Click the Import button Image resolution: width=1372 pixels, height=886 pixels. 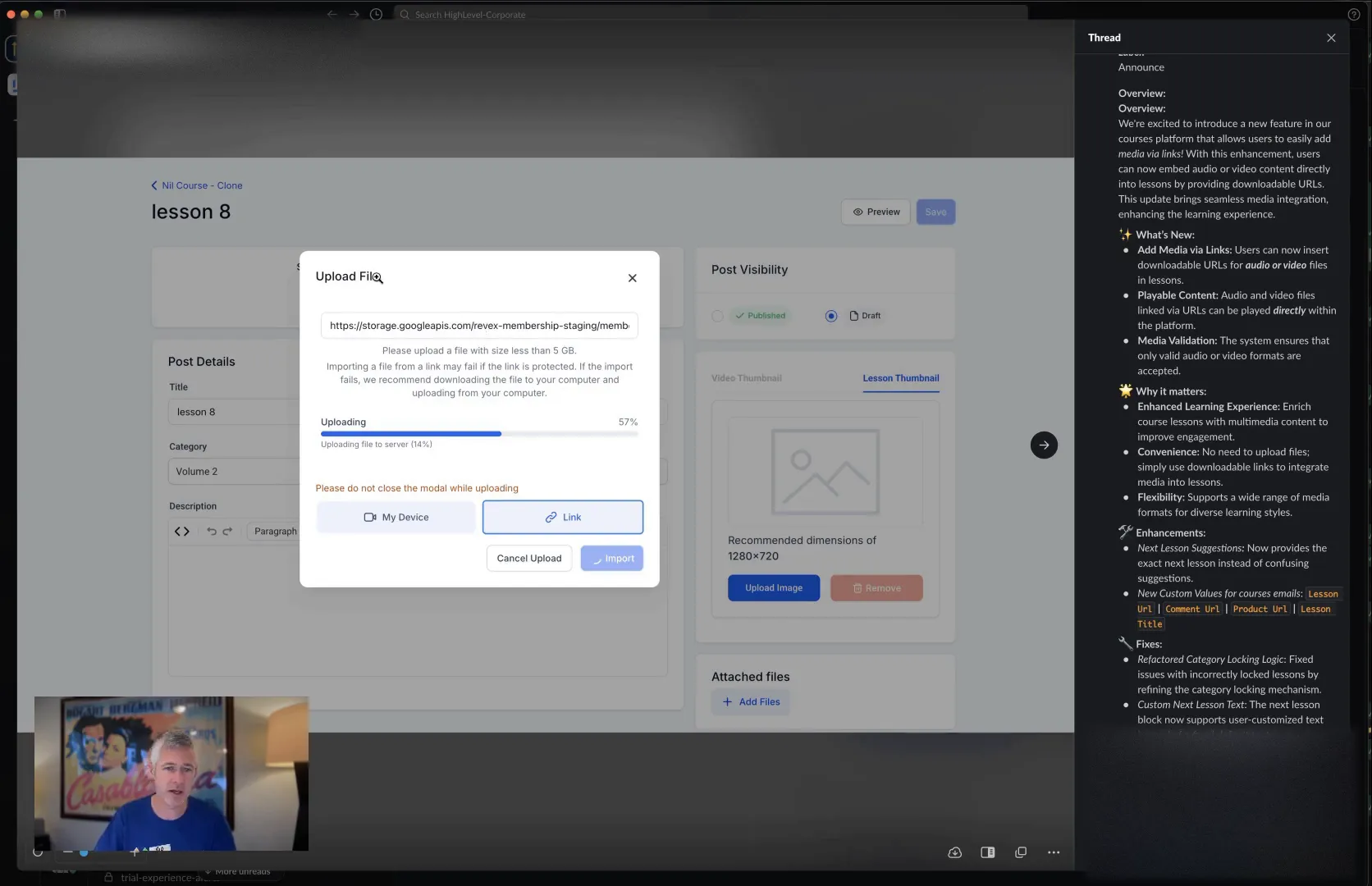click(611, 559)
